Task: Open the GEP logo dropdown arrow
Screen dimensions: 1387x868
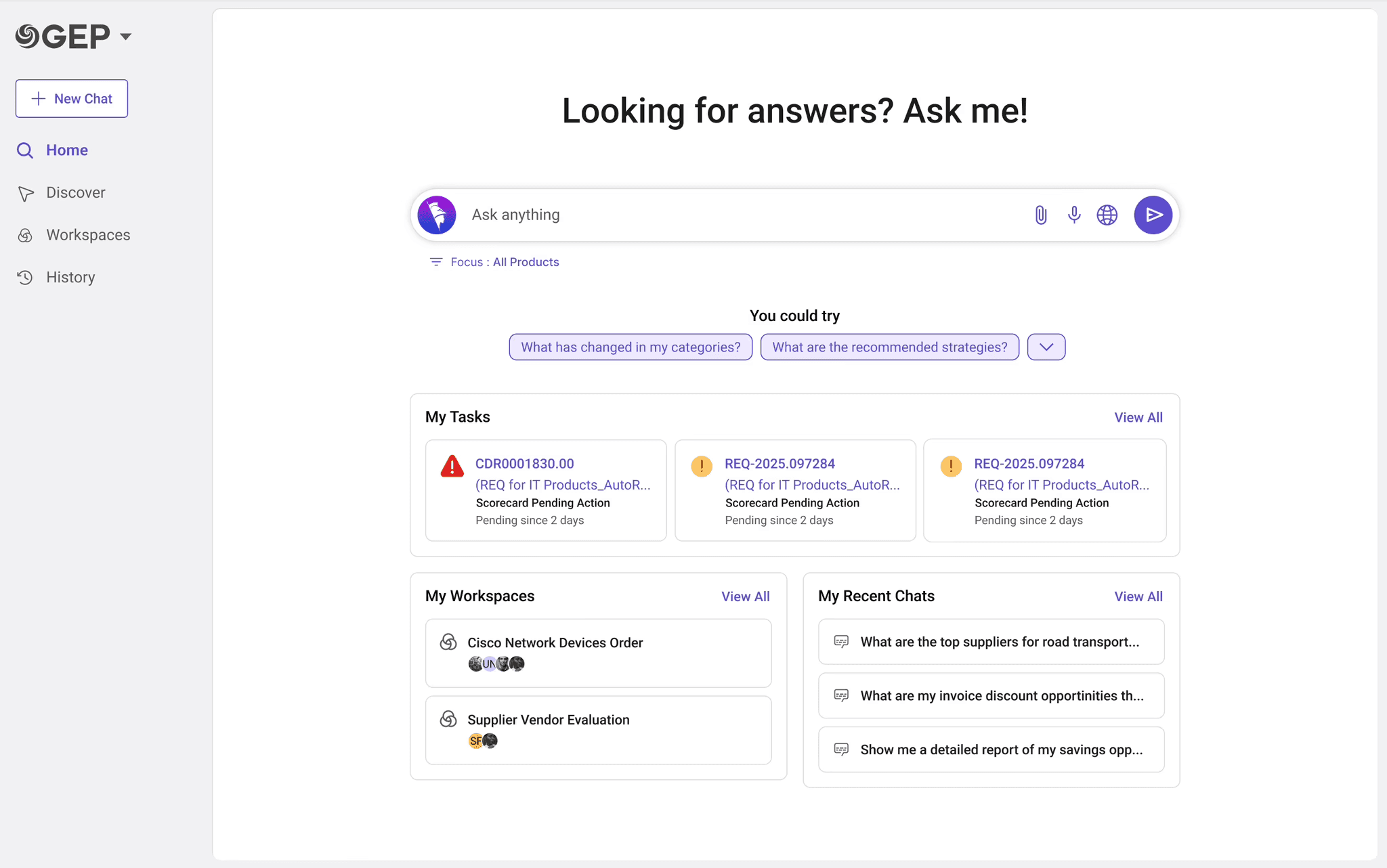Action: 126,37
